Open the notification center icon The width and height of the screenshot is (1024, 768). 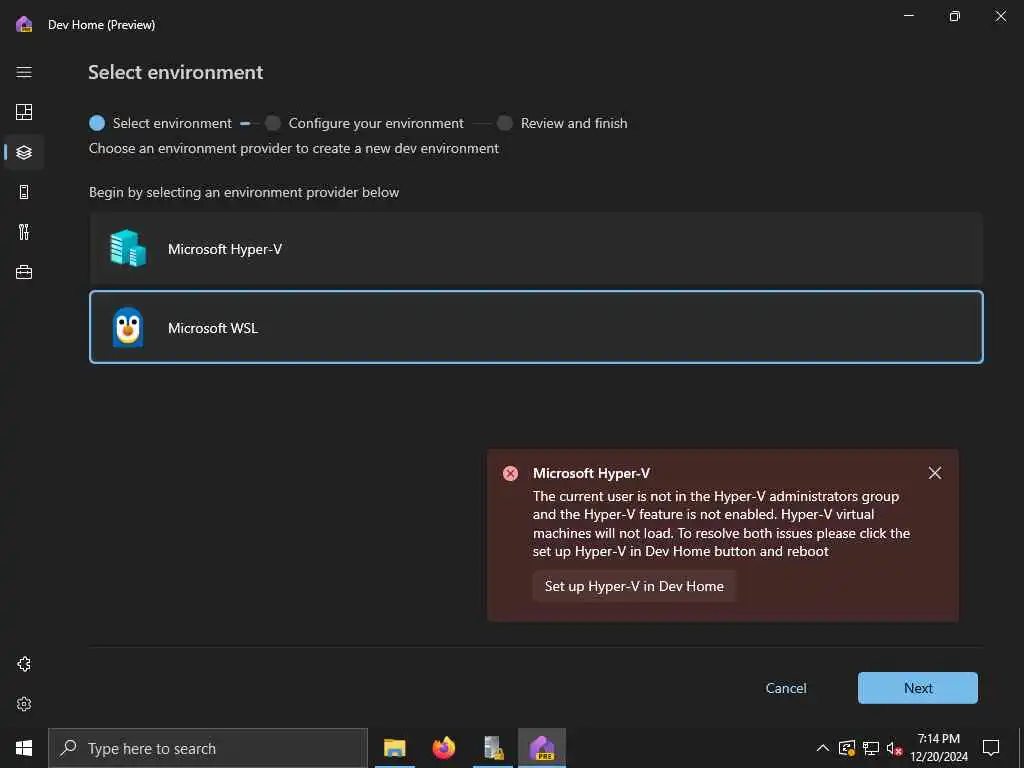point(991,748)
